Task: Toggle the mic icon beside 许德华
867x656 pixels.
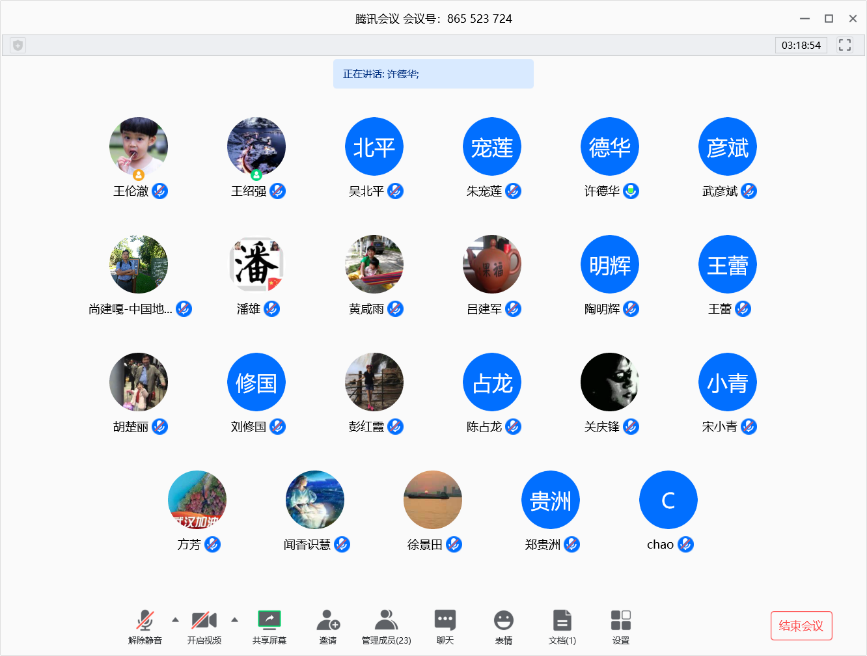Action: click(x=631, y=191)
